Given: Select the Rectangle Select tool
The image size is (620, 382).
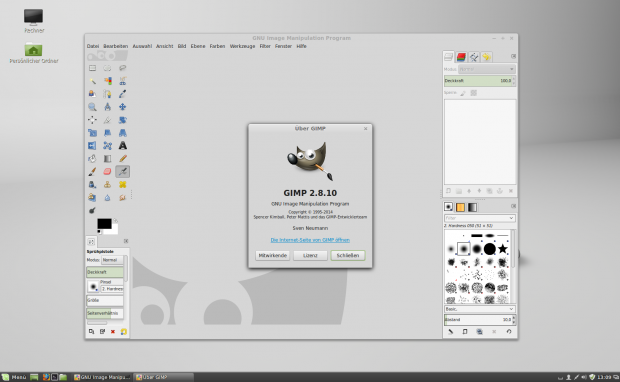Looking at the screenshot, I should (92, 68).
